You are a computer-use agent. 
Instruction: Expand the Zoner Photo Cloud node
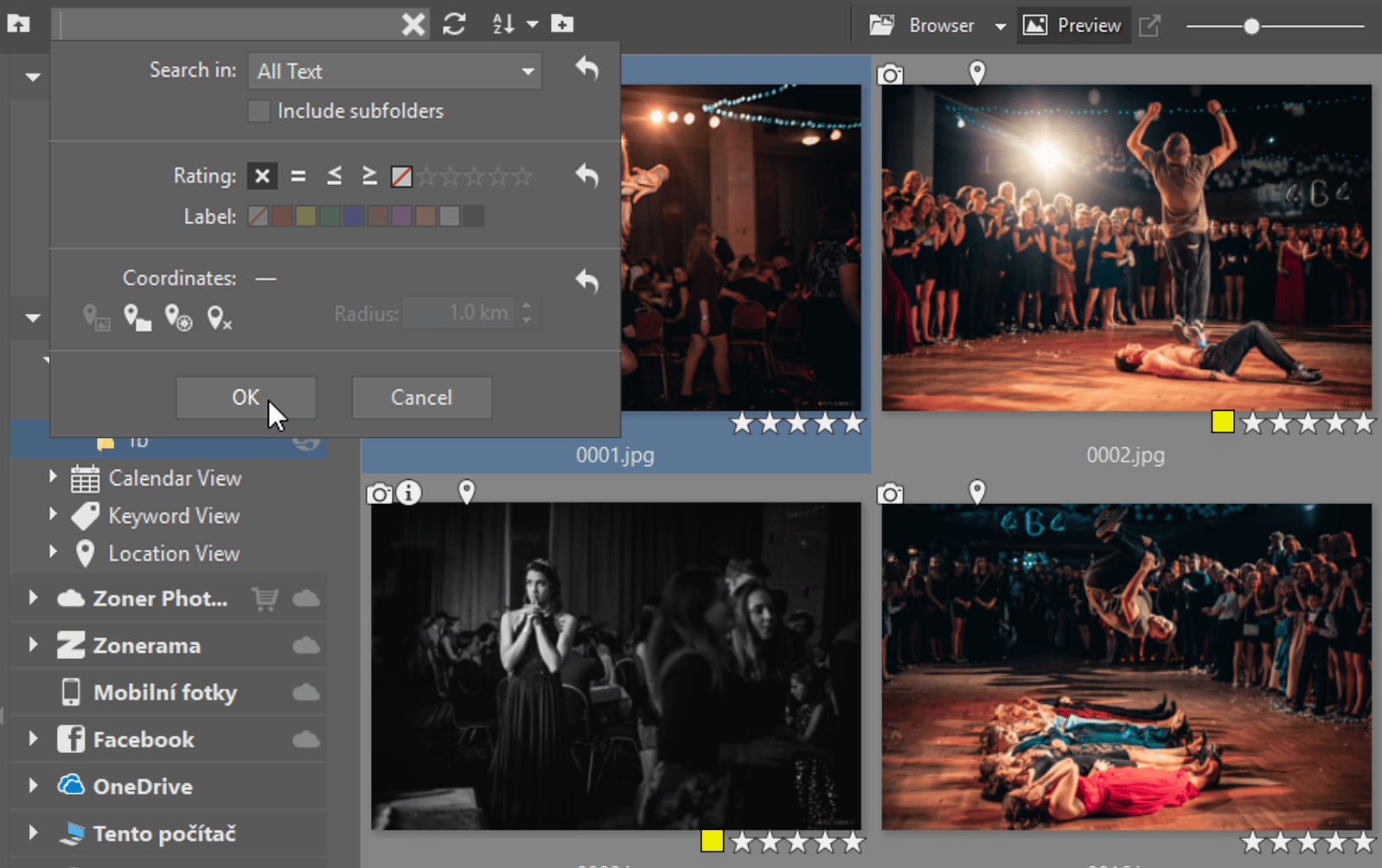coord(33,597)
